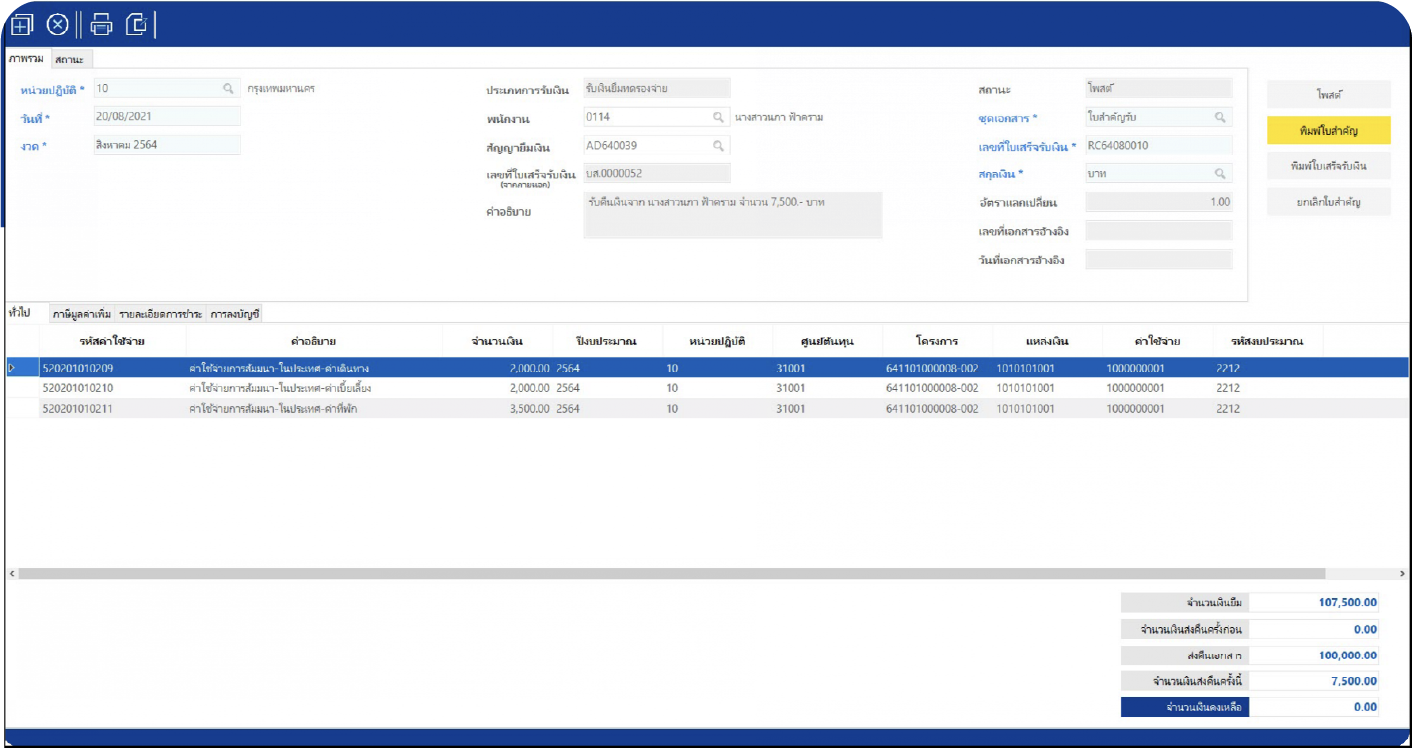
Task: Select expense code 520201010211 cell
Action: click(x=112, y=409)
